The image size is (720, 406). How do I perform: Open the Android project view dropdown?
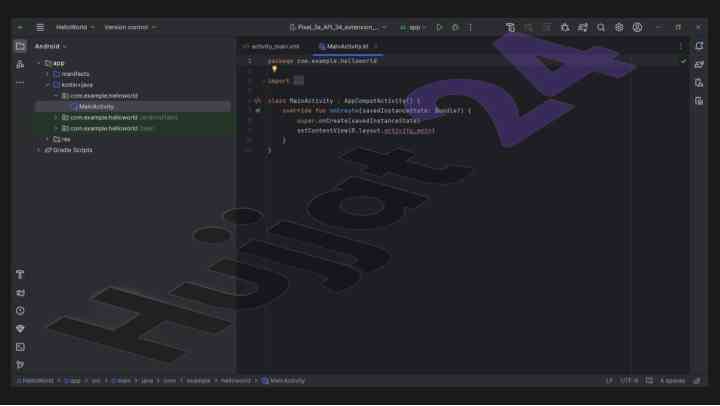click(x=51, y=46)
